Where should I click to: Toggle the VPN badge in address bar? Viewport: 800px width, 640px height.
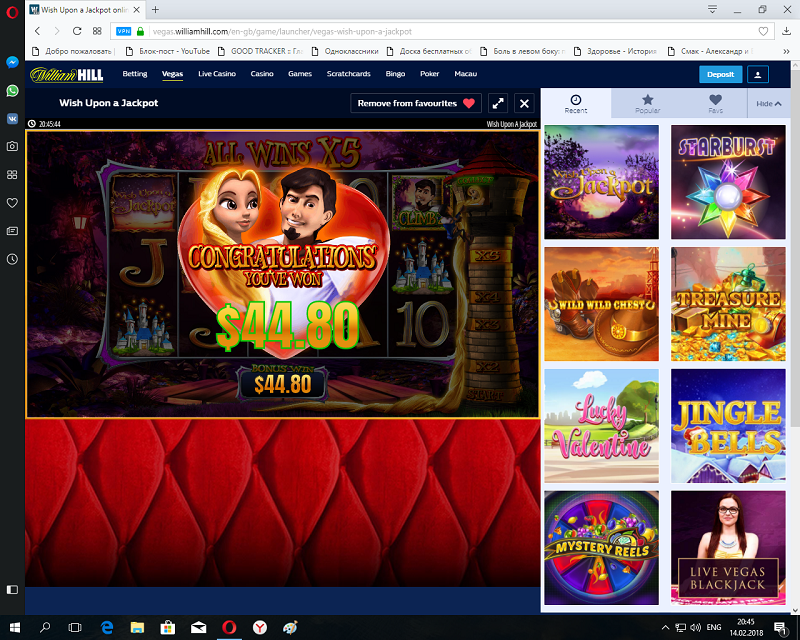tap(123, 31)
